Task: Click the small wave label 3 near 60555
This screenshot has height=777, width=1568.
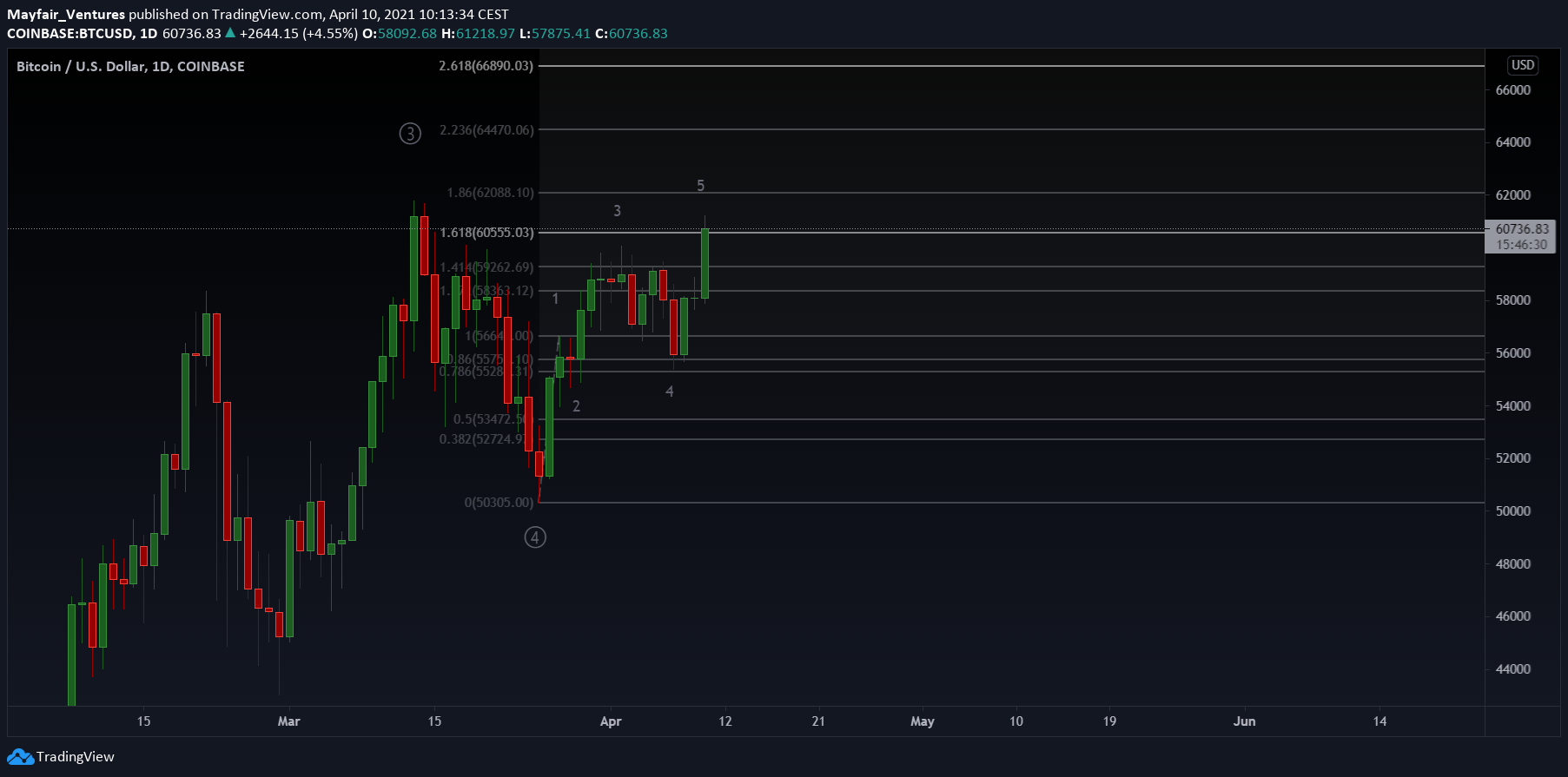Action: [x=618, y=211]
